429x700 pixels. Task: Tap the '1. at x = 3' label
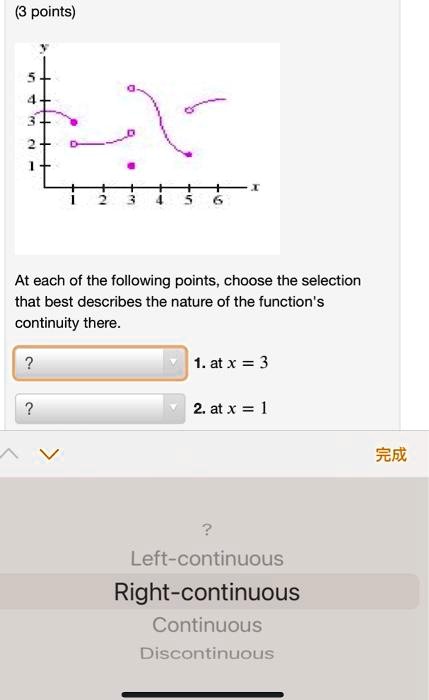coord(231,363)
